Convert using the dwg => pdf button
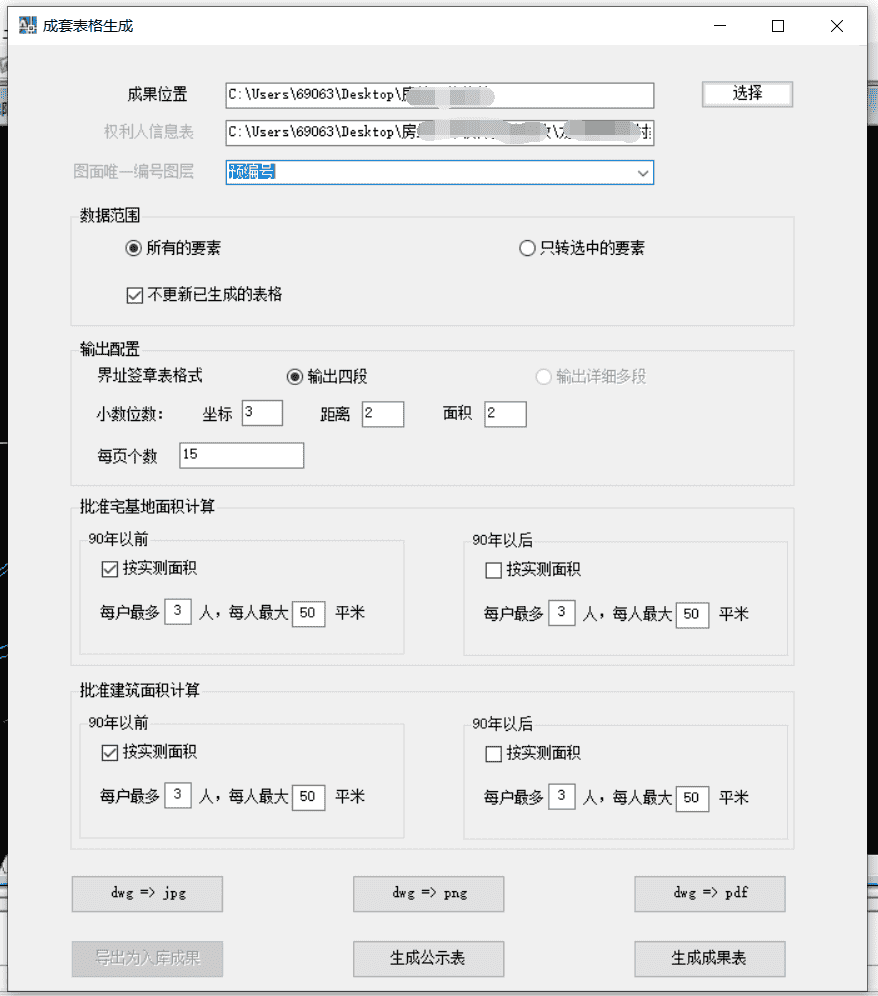 coord(709,894)
